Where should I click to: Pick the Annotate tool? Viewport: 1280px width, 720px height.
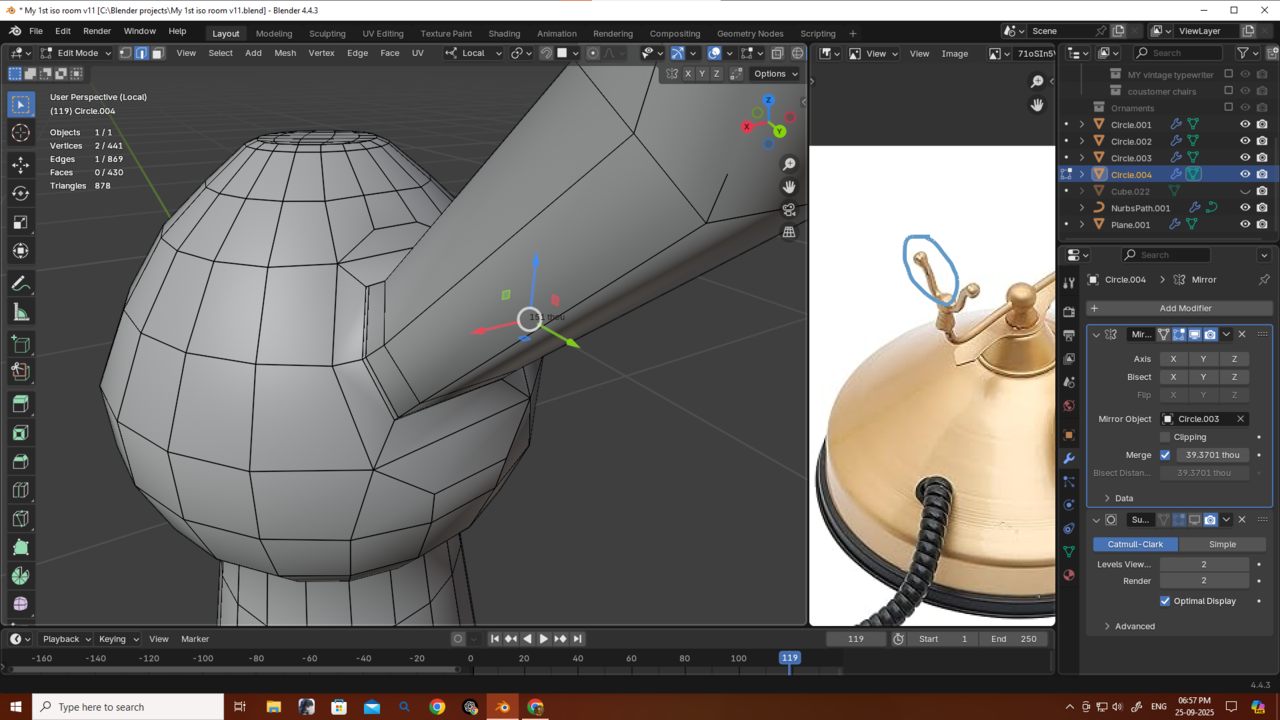click(x=20, y=284)
